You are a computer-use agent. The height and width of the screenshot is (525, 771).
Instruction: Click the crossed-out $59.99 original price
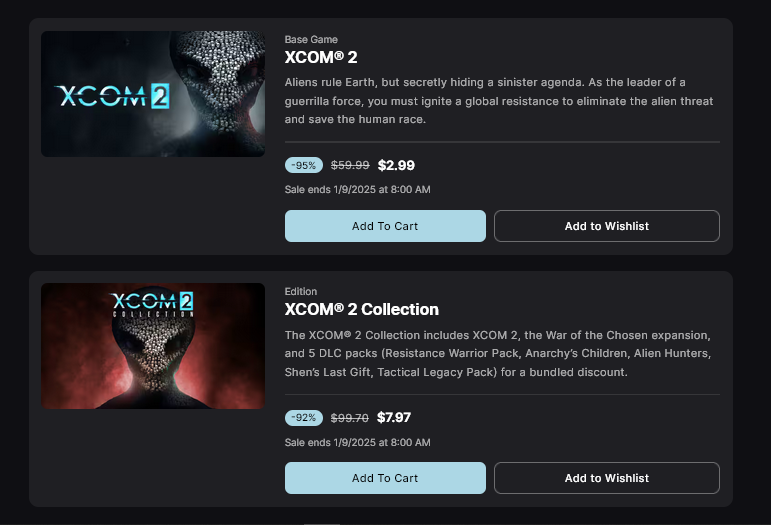[x=350, y=165]
